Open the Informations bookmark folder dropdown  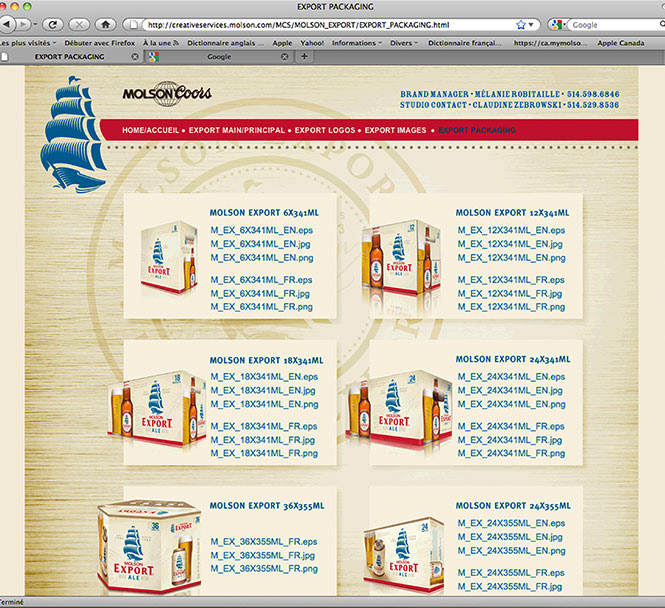(357, 43)
